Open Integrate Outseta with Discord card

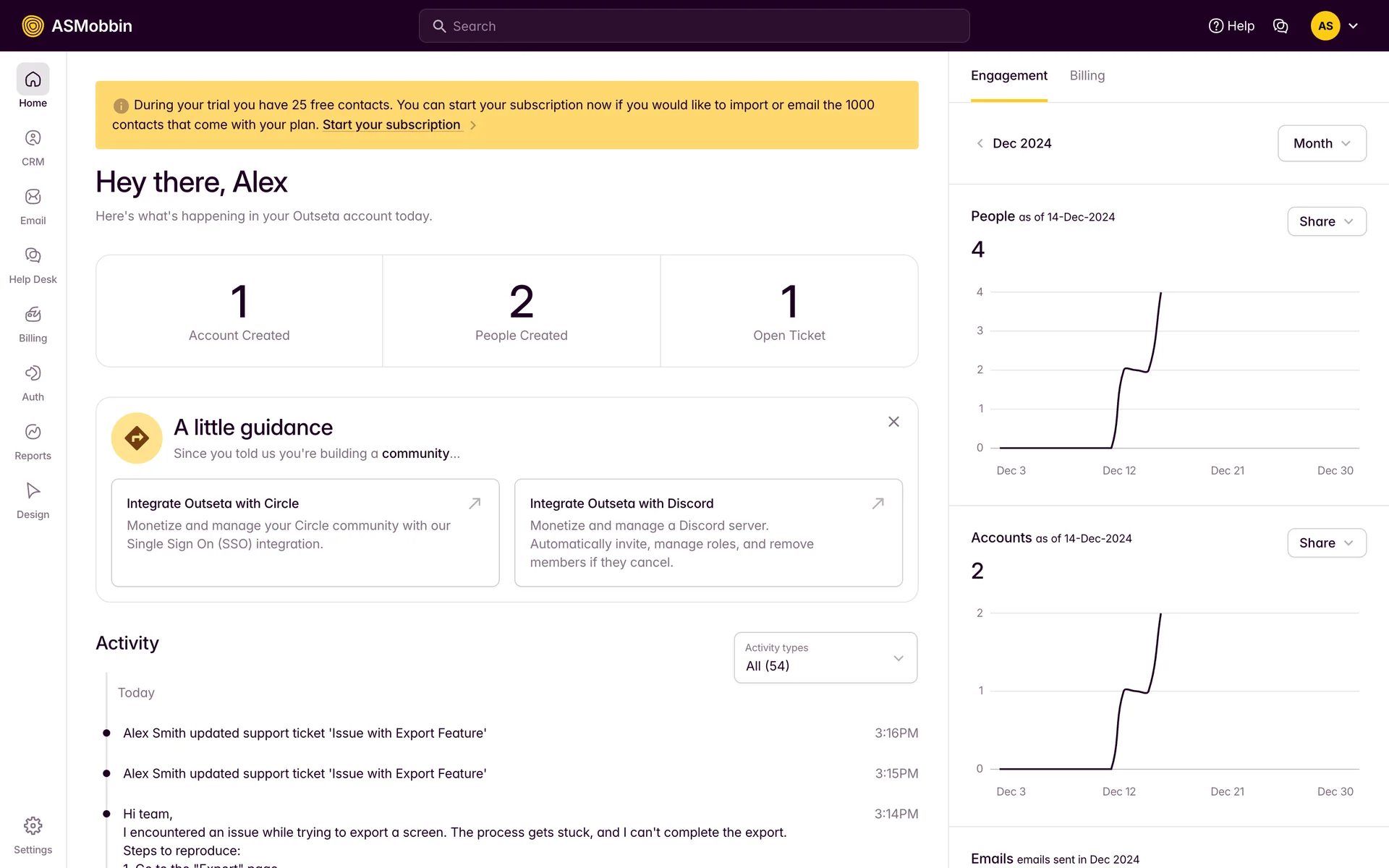point(708,532)
